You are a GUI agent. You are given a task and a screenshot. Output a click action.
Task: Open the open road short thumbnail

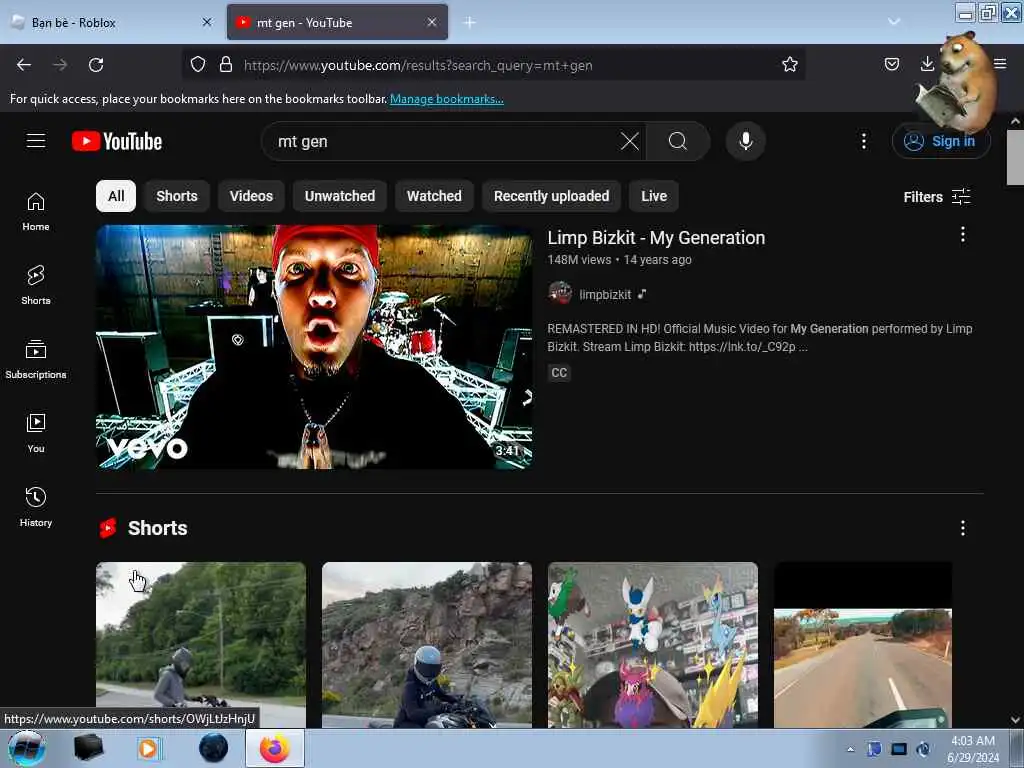pyautogui.click(x=863, y=645)
